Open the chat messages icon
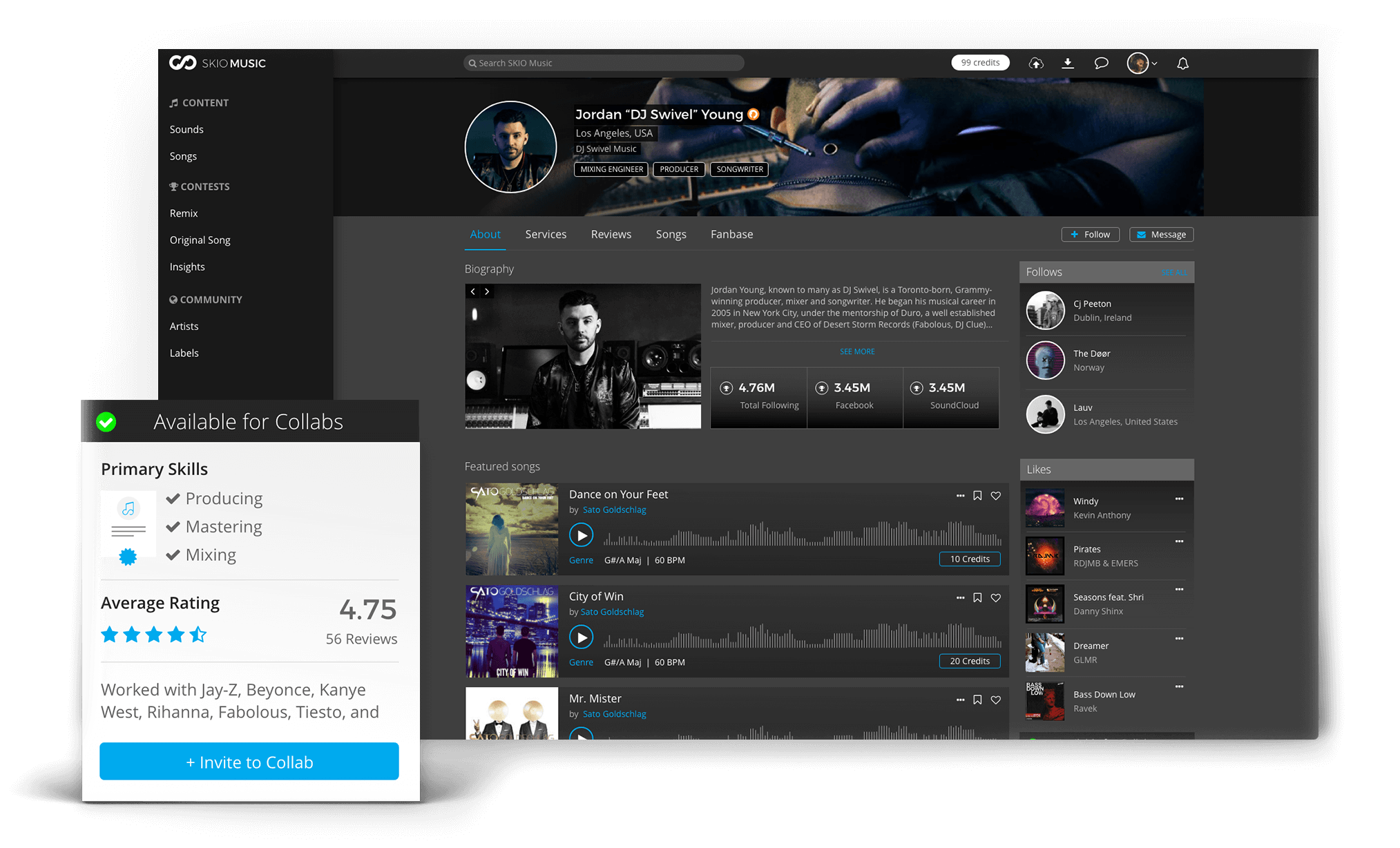 click(1101, 63)
